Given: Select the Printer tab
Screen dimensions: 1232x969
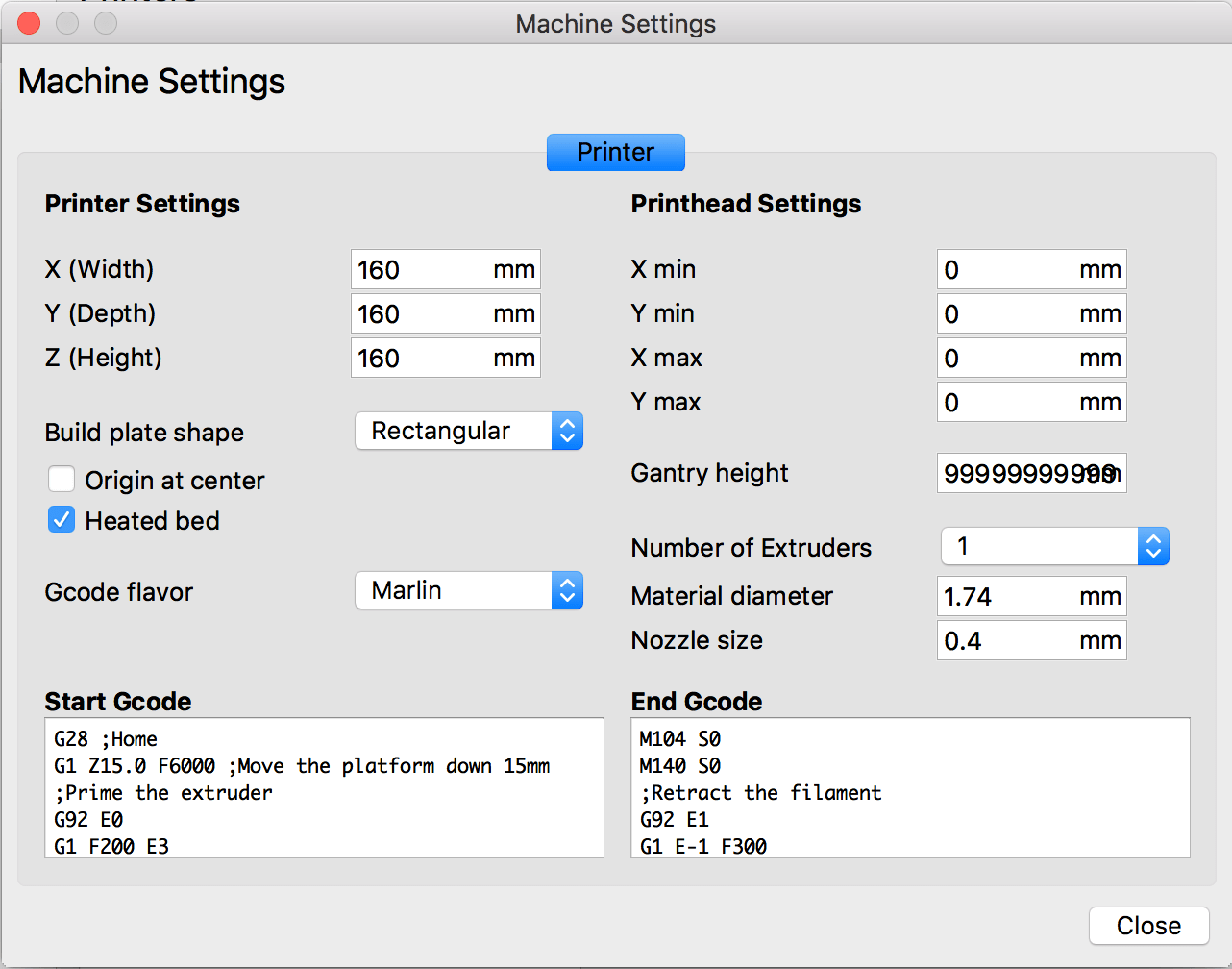Looking at the screenshot, I should [x=616, y=152].
